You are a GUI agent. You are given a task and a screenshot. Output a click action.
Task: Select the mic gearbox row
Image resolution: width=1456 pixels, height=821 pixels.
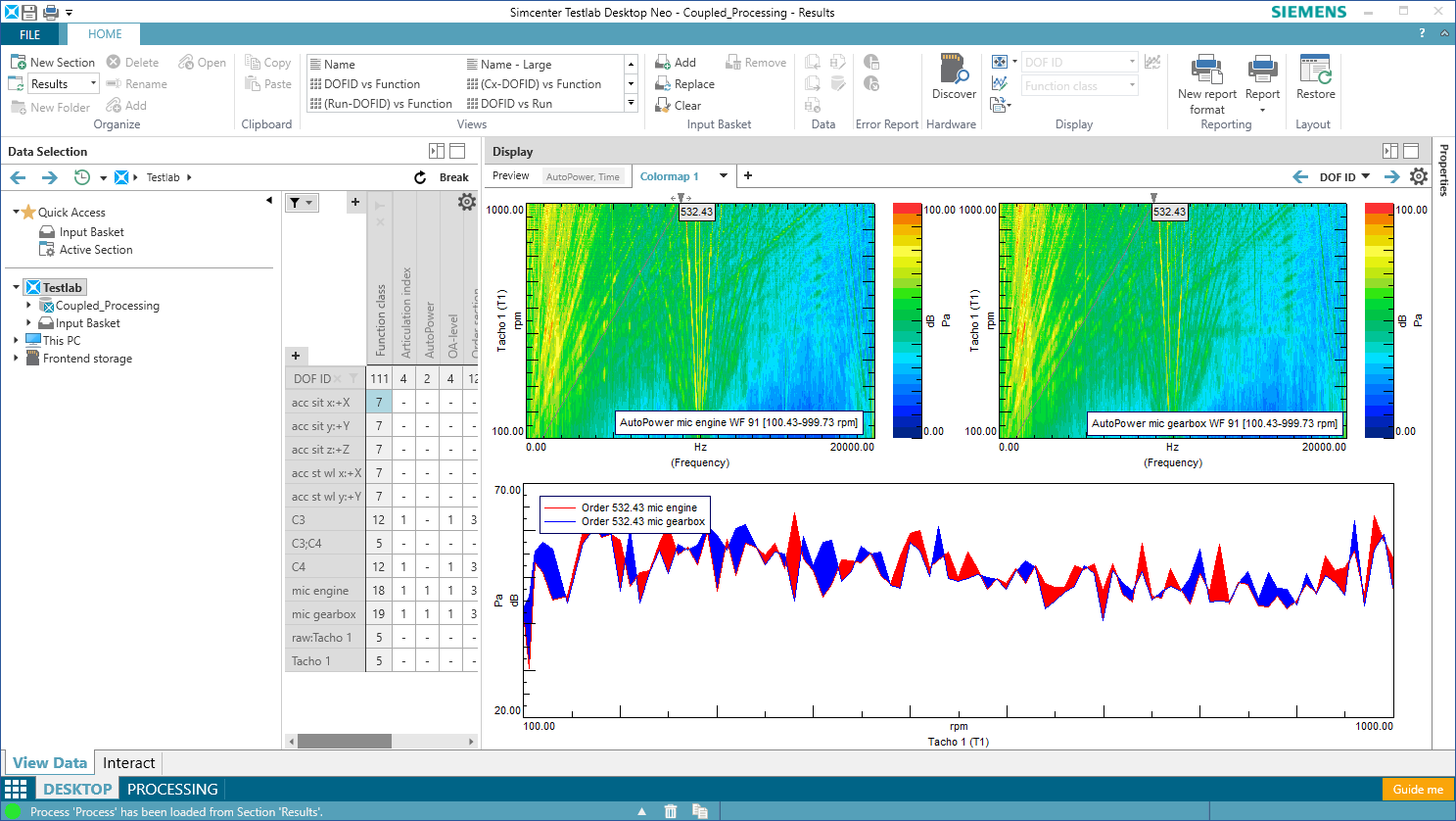323,614
